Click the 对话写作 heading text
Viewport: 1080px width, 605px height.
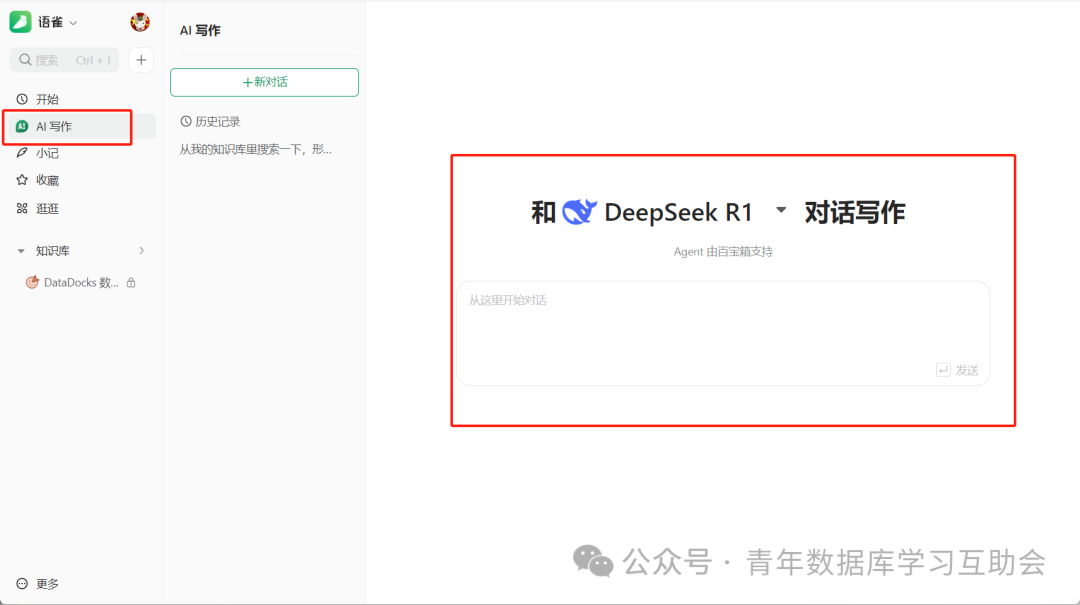tap(855, 212)
